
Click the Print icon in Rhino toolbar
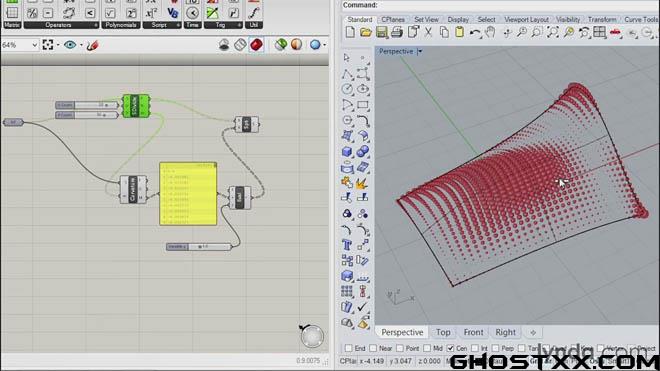pyautogui.click(x=397, y=32)
